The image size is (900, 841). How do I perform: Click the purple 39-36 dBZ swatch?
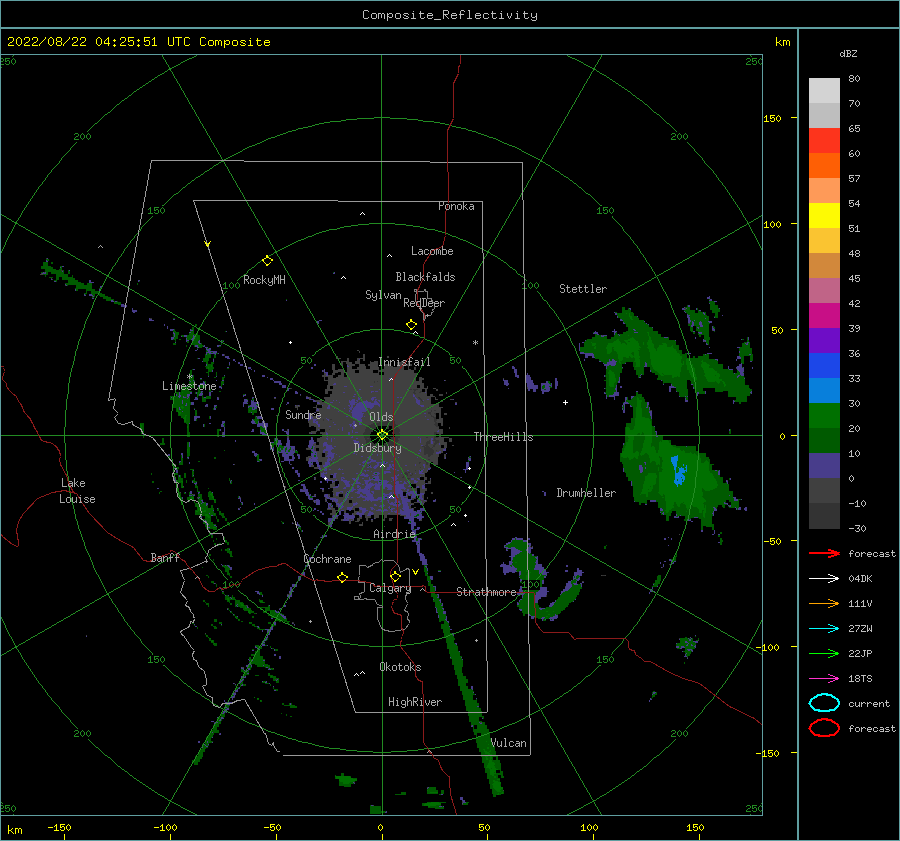pyautogui.click(x=824, y=341)
